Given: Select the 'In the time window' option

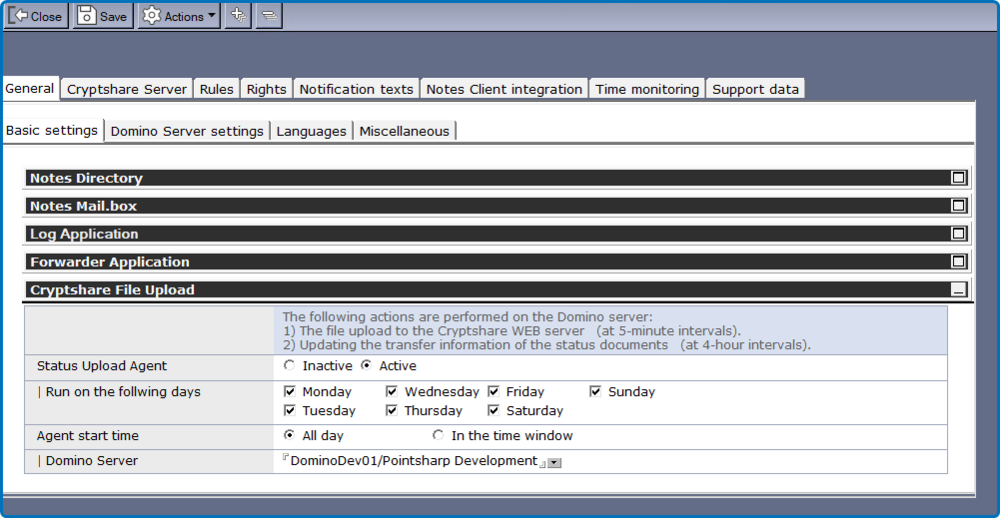Looking at the screenshot, I should coord(438,436).
